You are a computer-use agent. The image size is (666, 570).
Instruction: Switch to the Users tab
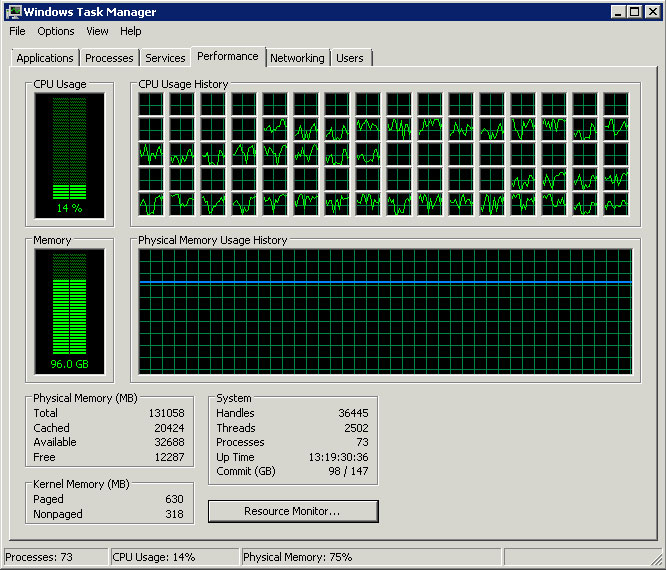[x=350, y=58]
